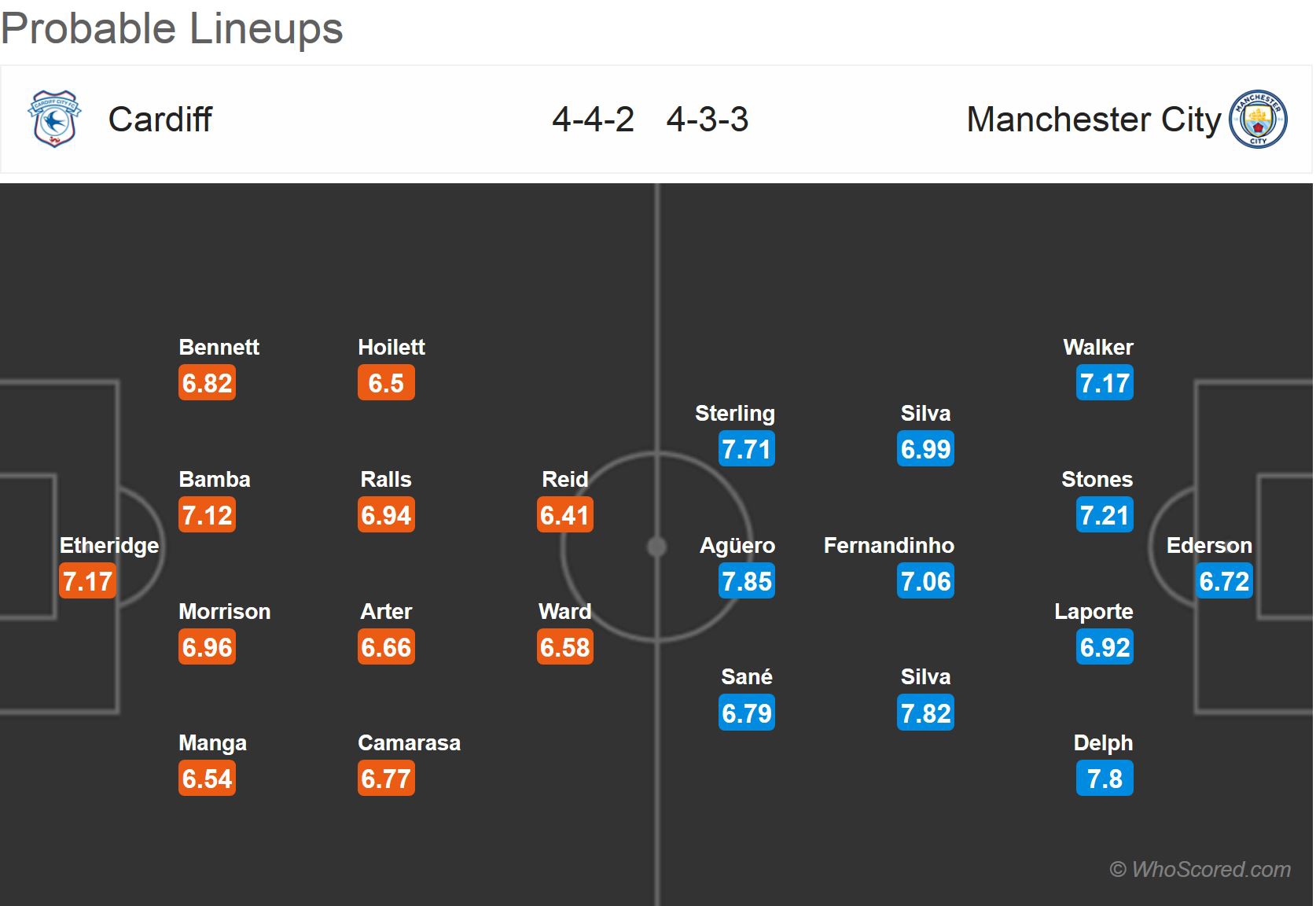Screen dimensions: 1316x906
Task: Open the Camarasa player name
Action: click(409, 743)
